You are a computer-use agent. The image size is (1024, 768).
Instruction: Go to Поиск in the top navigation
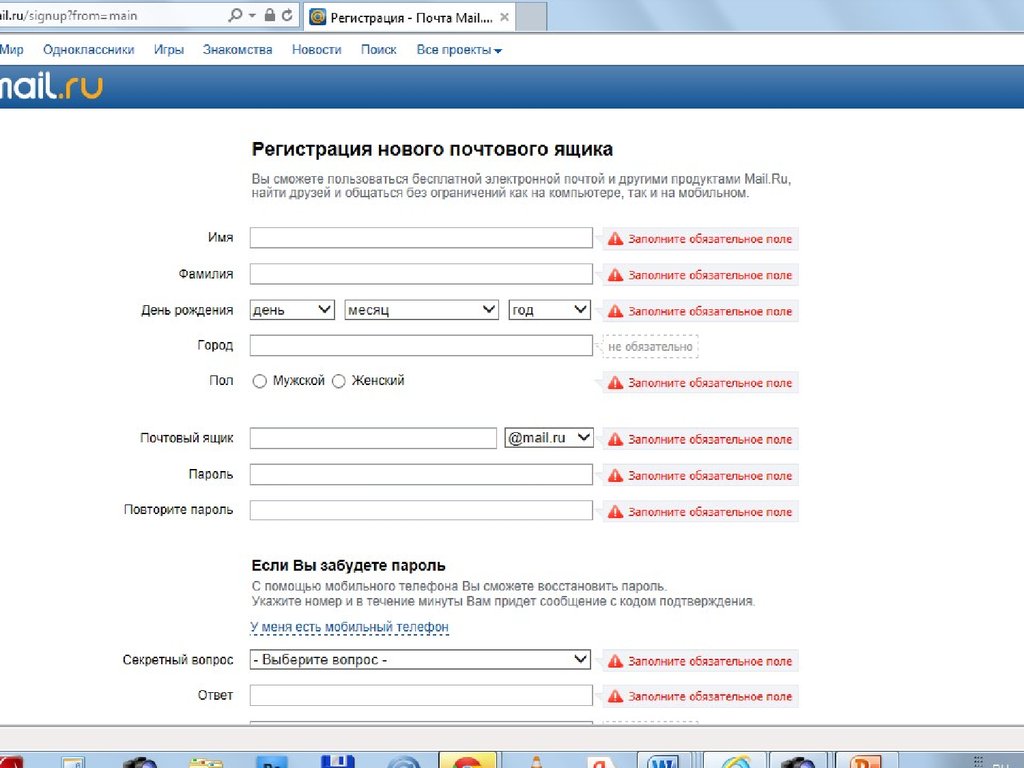tap(379, 50)
